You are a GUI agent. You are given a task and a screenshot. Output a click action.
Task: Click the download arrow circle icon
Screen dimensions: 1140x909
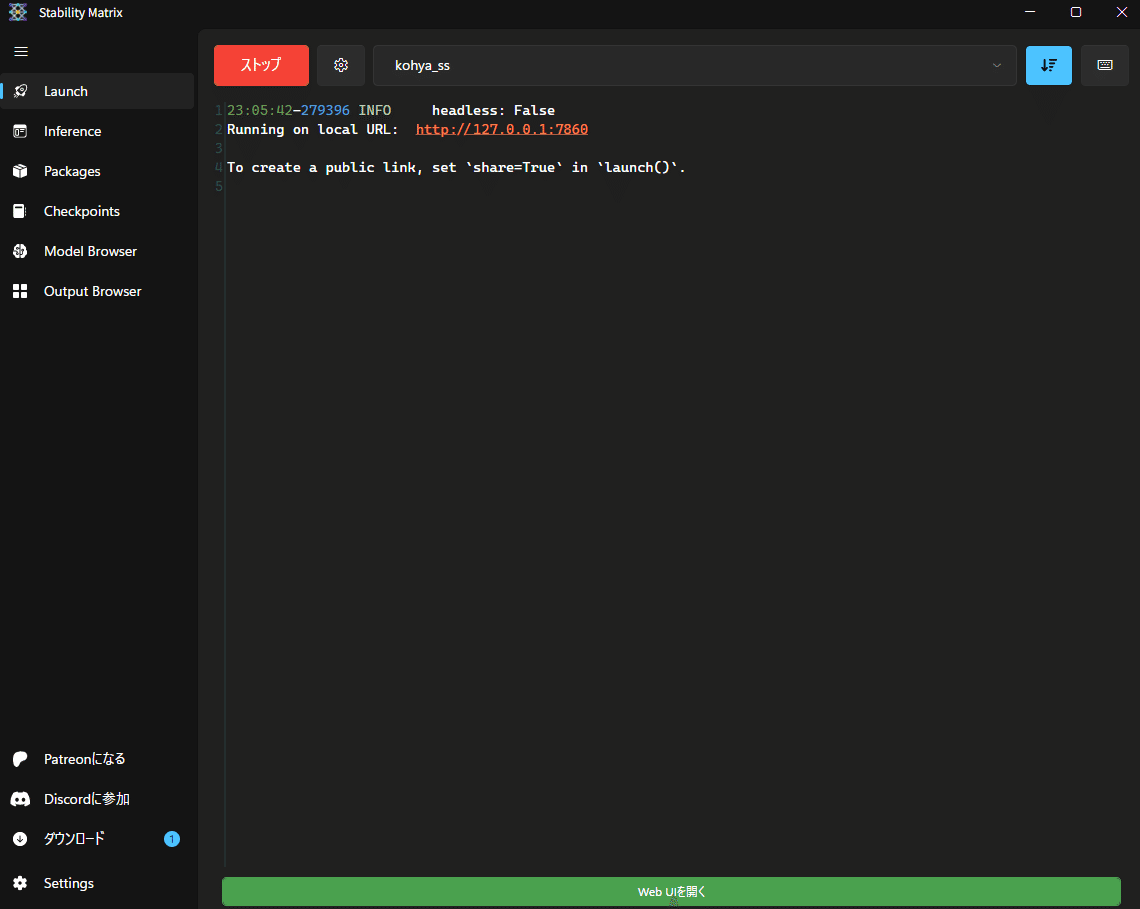tap(20, 839)
